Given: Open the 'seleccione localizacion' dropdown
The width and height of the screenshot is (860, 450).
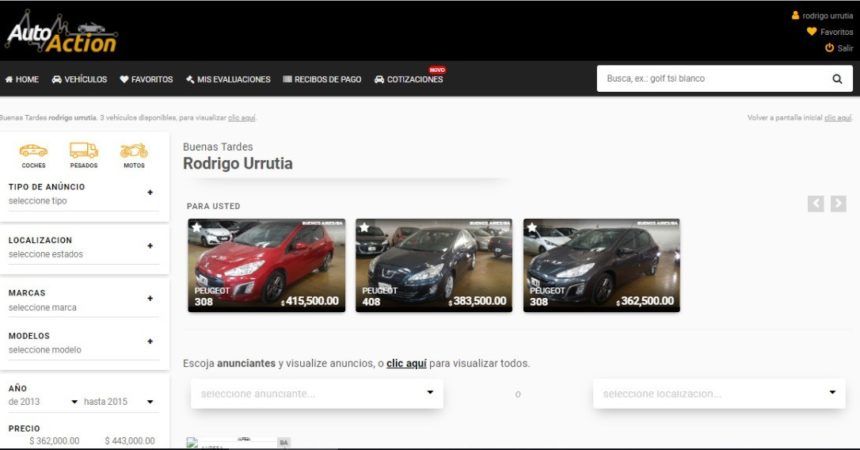Looking at the screenshot, I should coord(718,393).
